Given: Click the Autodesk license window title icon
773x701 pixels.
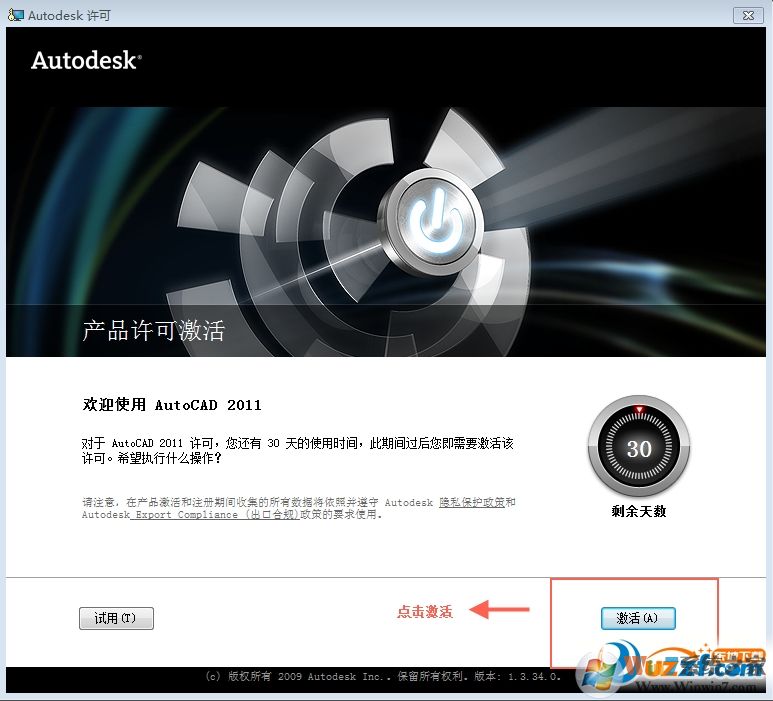Looking at the screenshot, I should click(15, 15).
